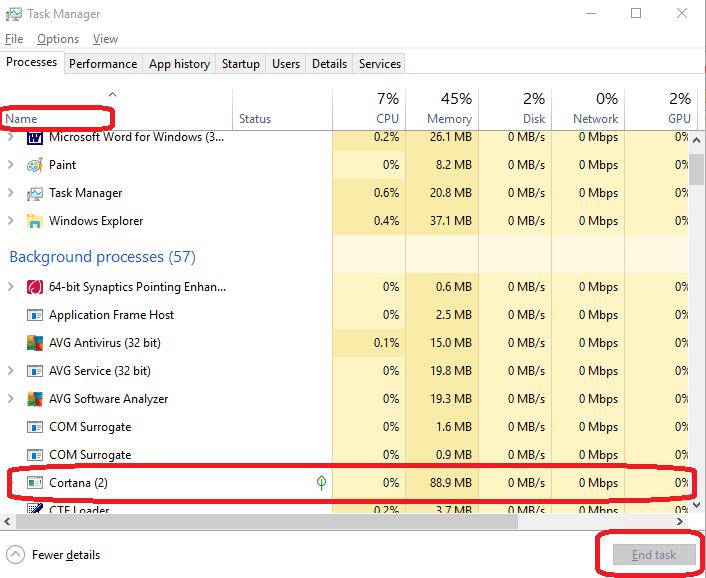Click the Paint process icon
The image size is (706, 578).
pyautogui.click(x=35, y=165)
